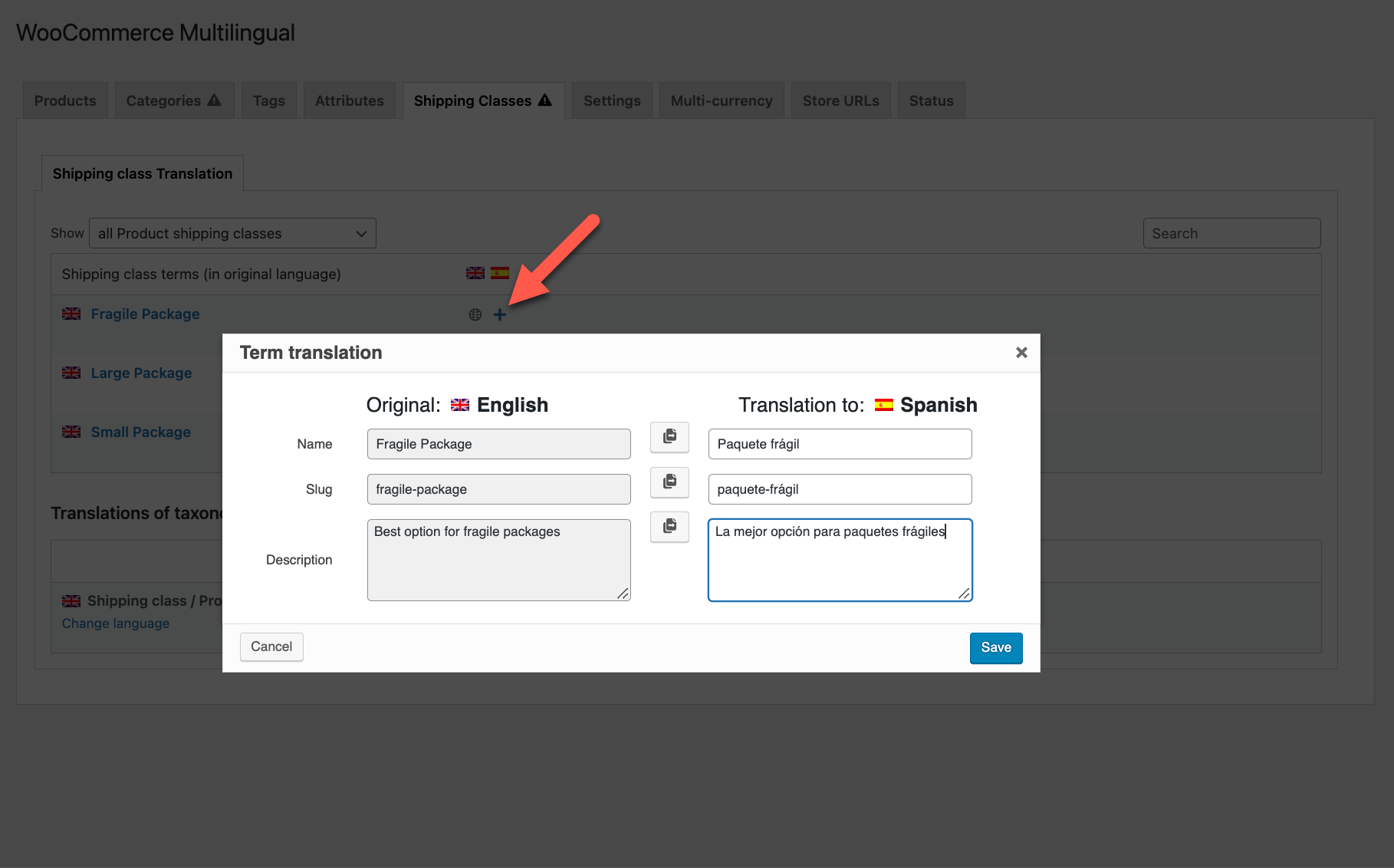Copy original Slug to translation field
This screenshot has height=868, width=1394.
pyautogui.click(x=669, y=482)
